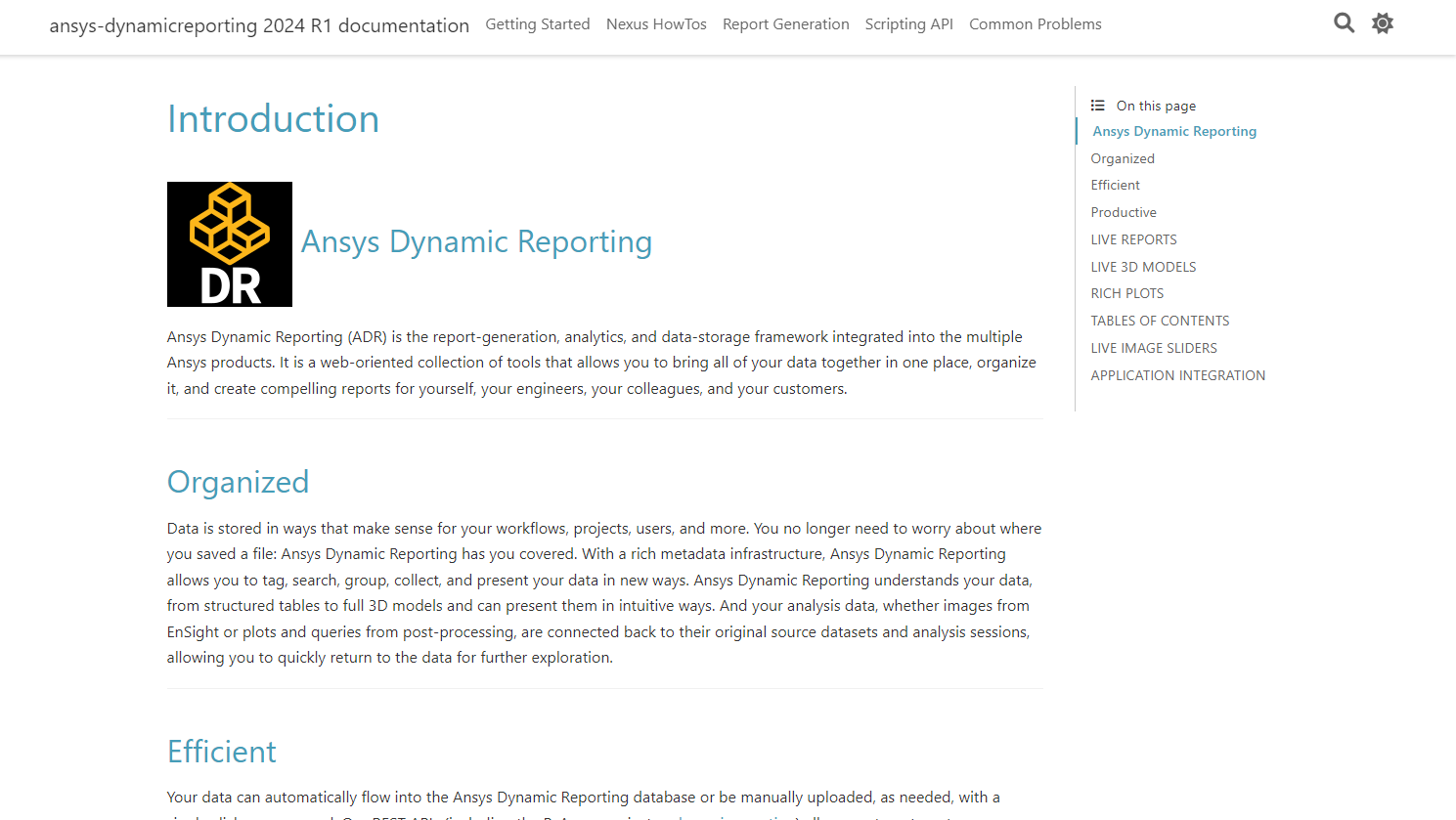Jump to Efficient in page outline
The image size is (1456, 820).
1116,185
